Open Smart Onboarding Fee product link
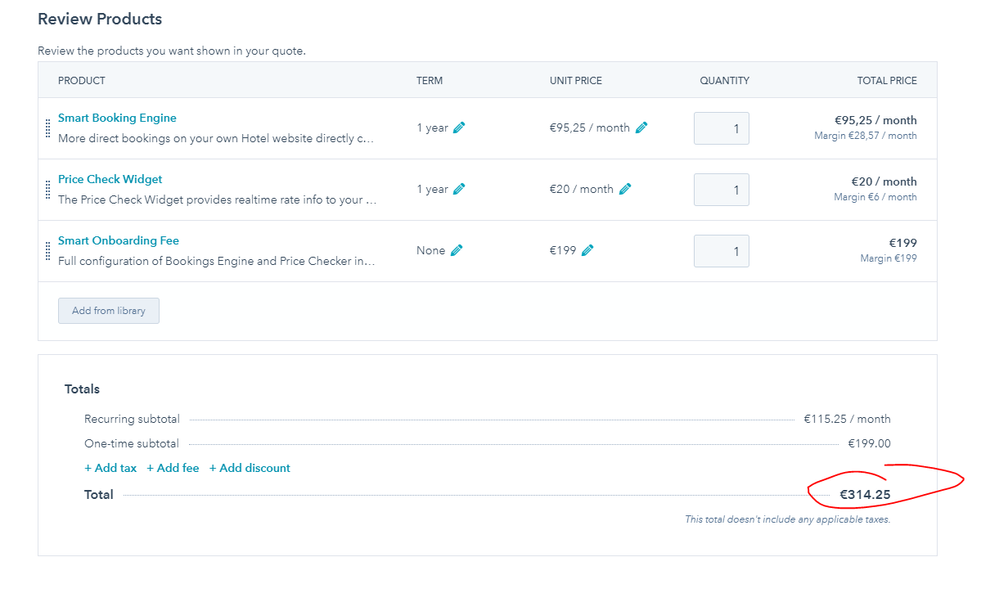This screenshot has width=999, height=597. coord(119,240)
